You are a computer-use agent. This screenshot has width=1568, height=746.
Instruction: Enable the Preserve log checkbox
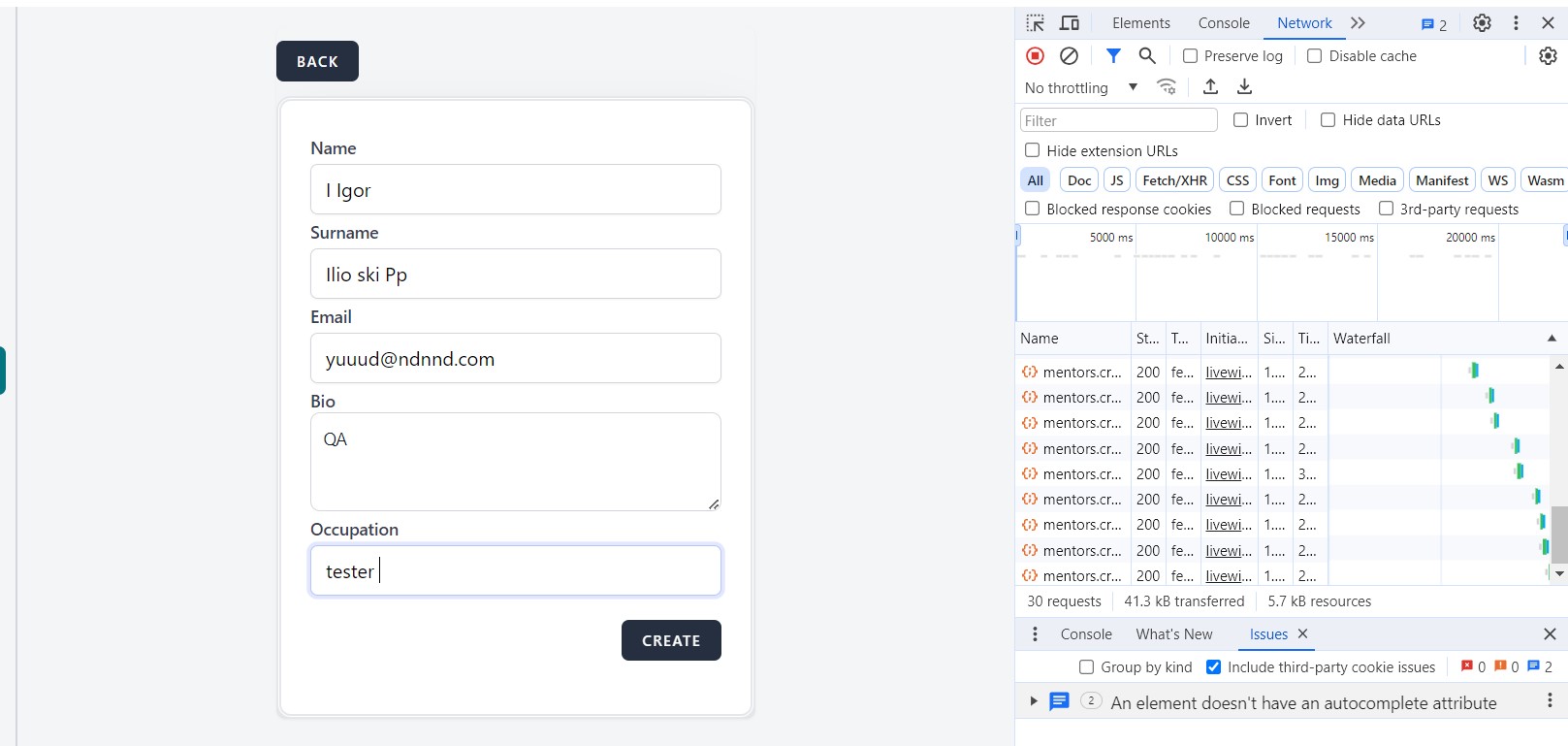1191,56
